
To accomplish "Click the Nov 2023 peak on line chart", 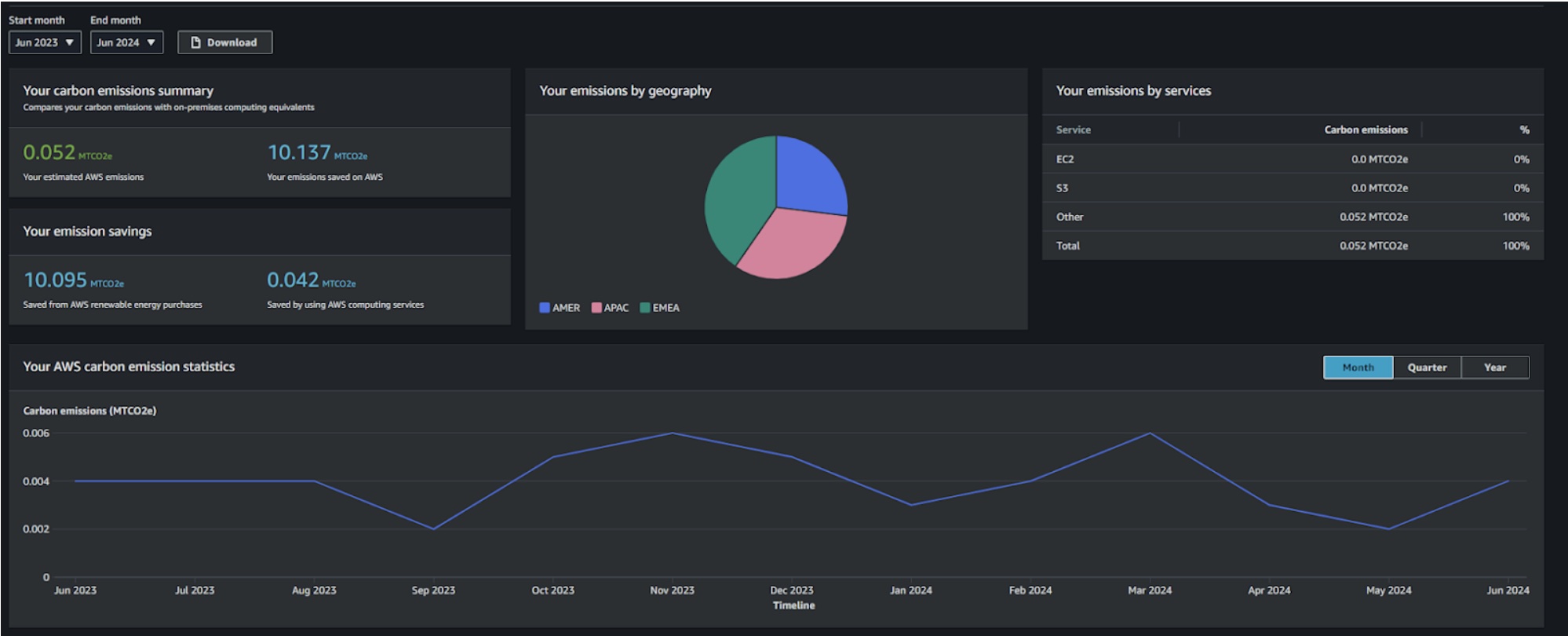I will tap(673, 433).
